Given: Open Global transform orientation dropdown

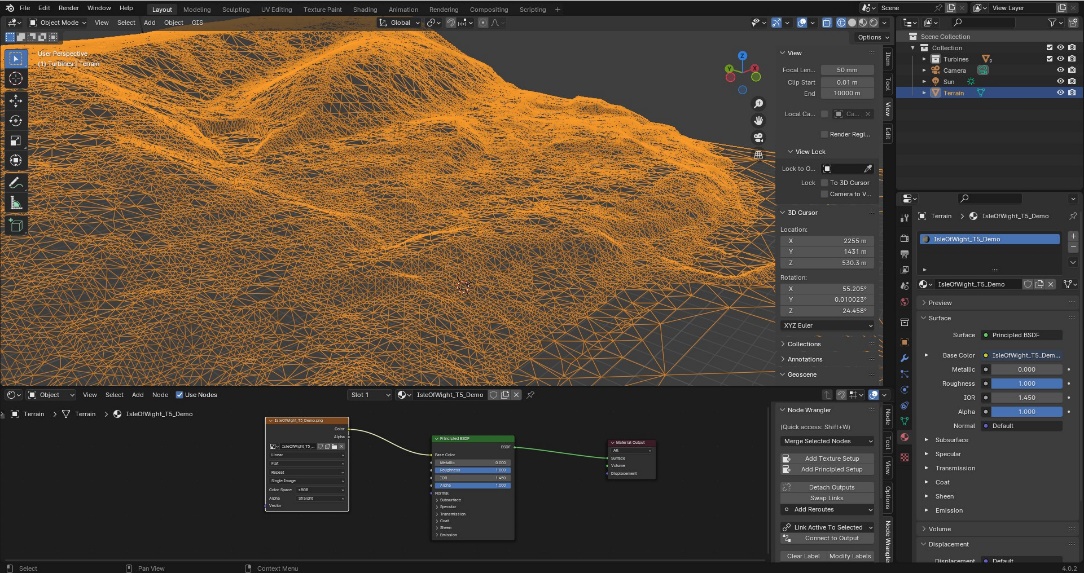Looking at the screenshot, I should pos(399,23).
